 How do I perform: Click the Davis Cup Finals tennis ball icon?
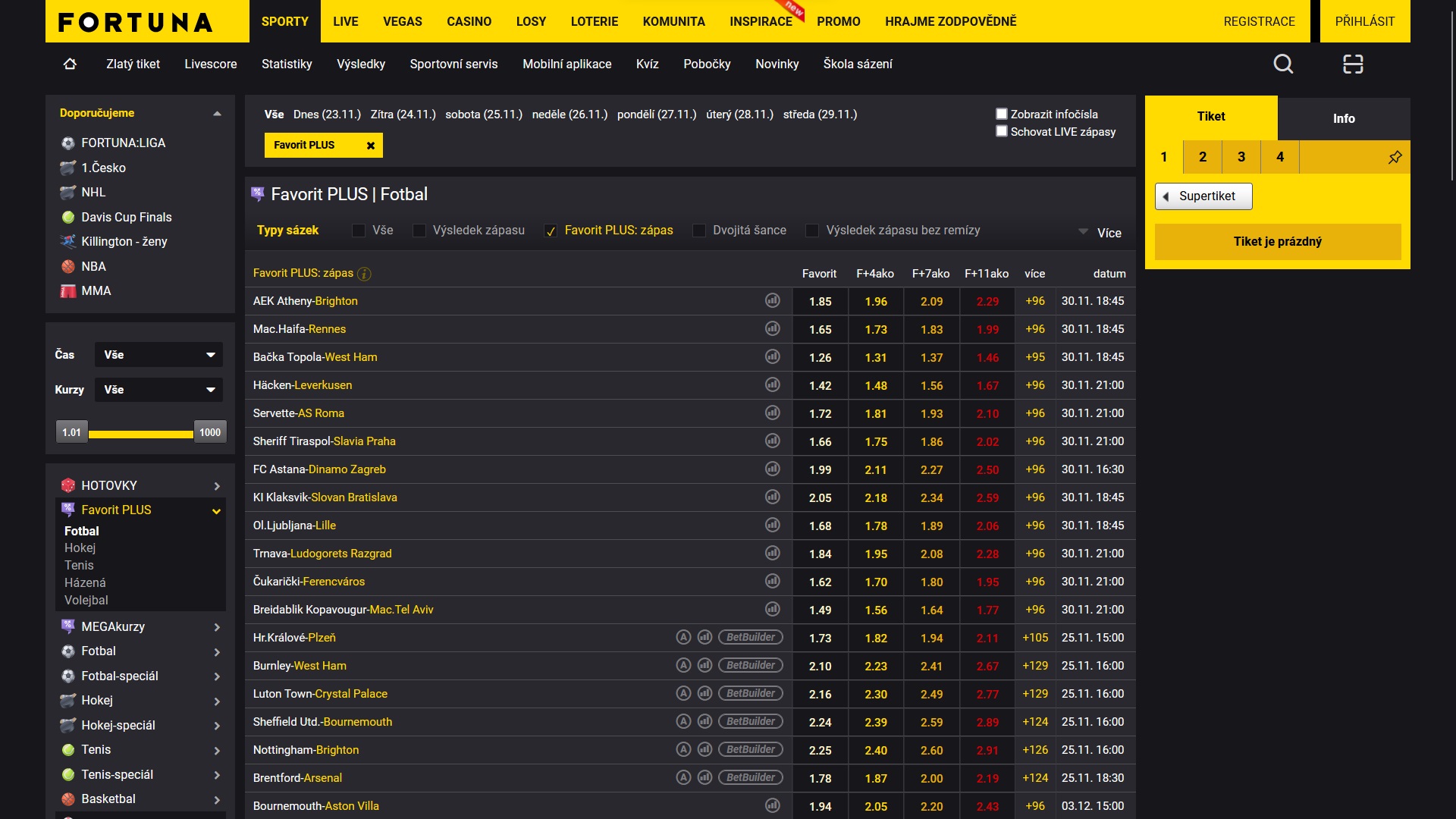[68, 218]
